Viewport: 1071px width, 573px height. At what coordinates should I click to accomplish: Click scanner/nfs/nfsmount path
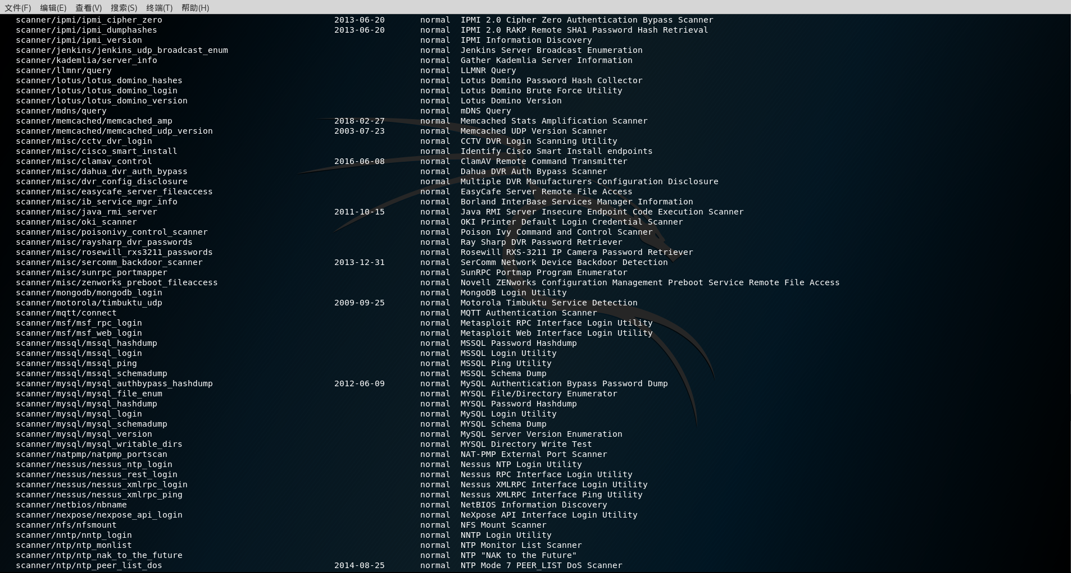click(x=66, y=525)
